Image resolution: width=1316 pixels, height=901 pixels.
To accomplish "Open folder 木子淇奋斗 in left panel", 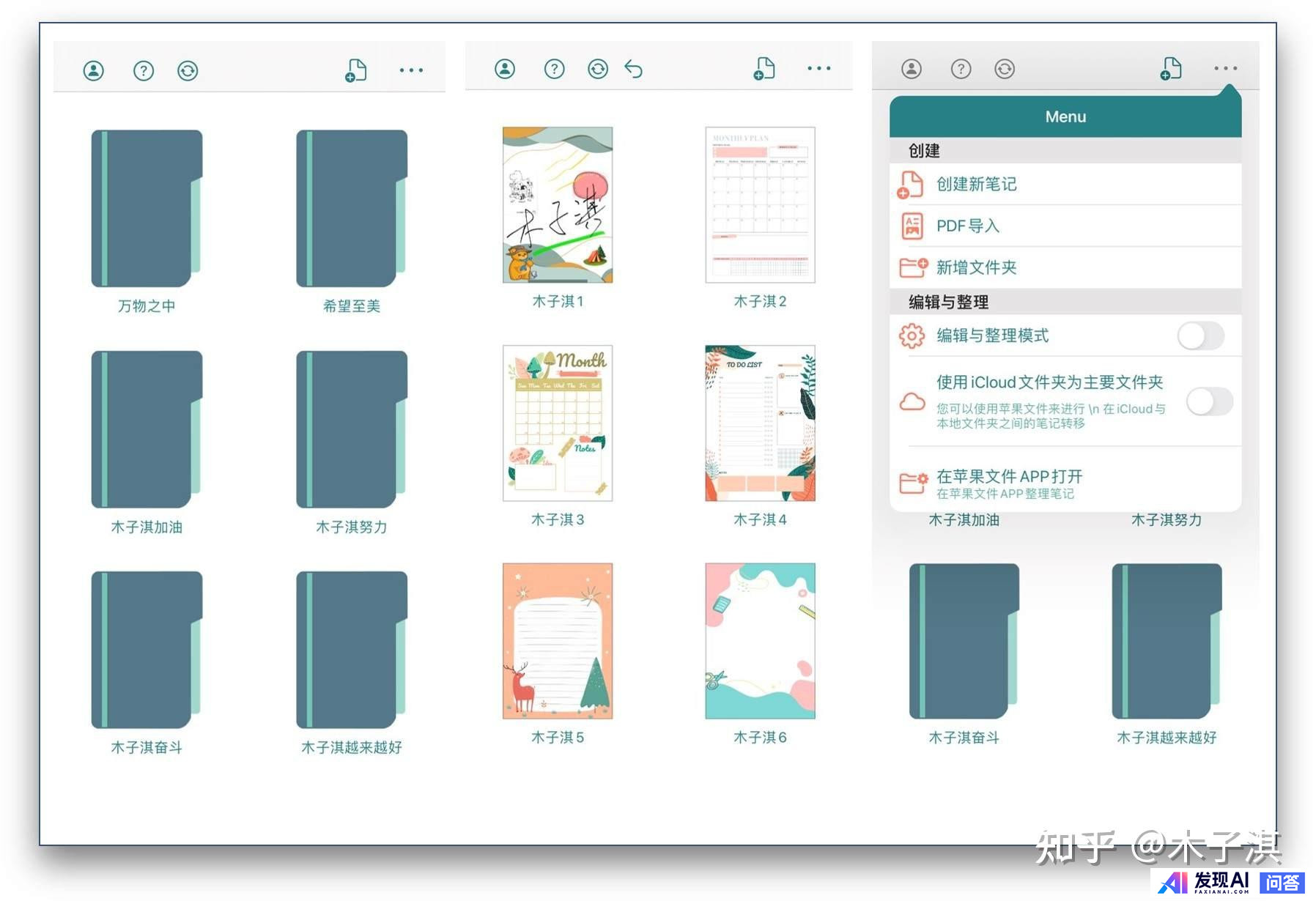I will [147, 650].
